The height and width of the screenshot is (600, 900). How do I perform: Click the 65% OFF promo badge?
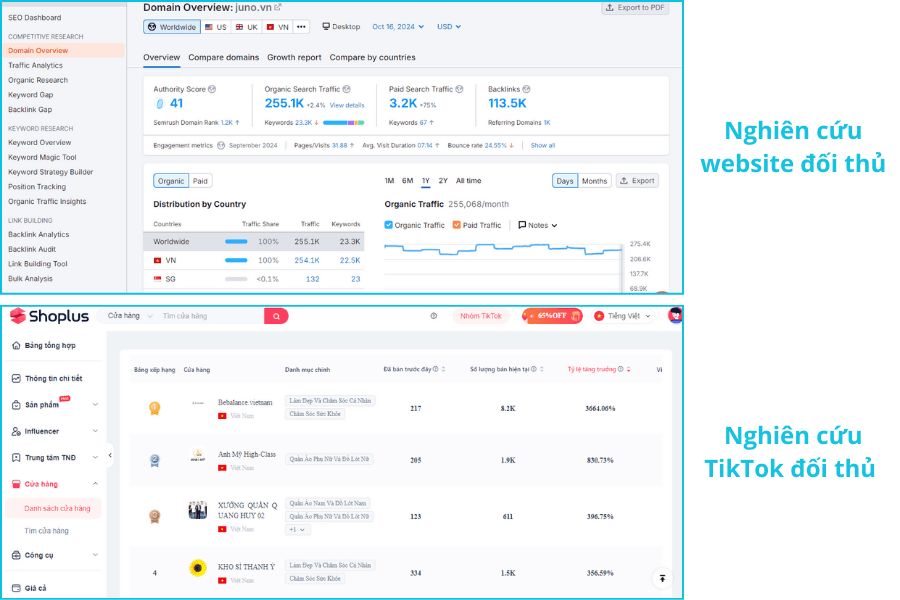coord(552,316)
